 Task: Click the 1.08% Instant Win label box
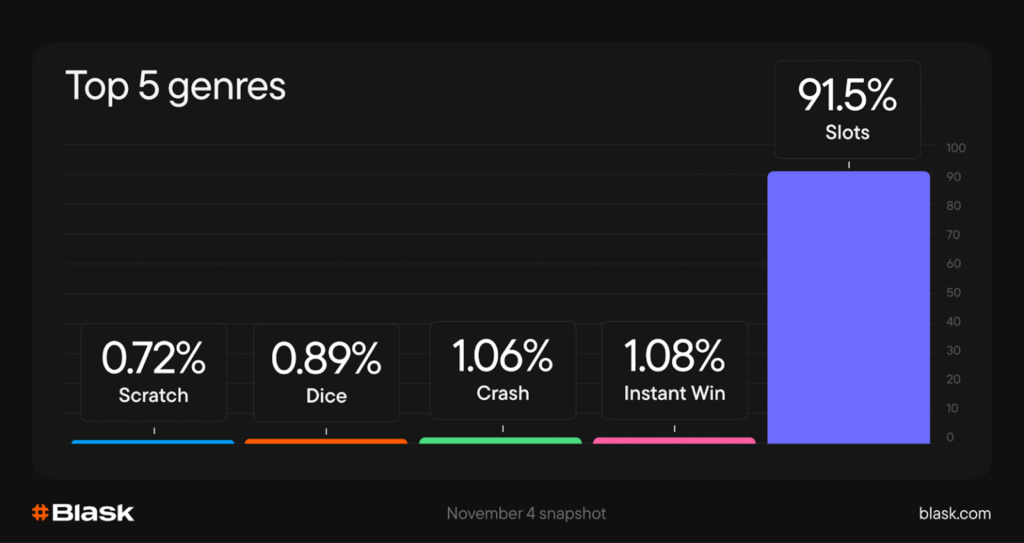click(x=674, y=370)
